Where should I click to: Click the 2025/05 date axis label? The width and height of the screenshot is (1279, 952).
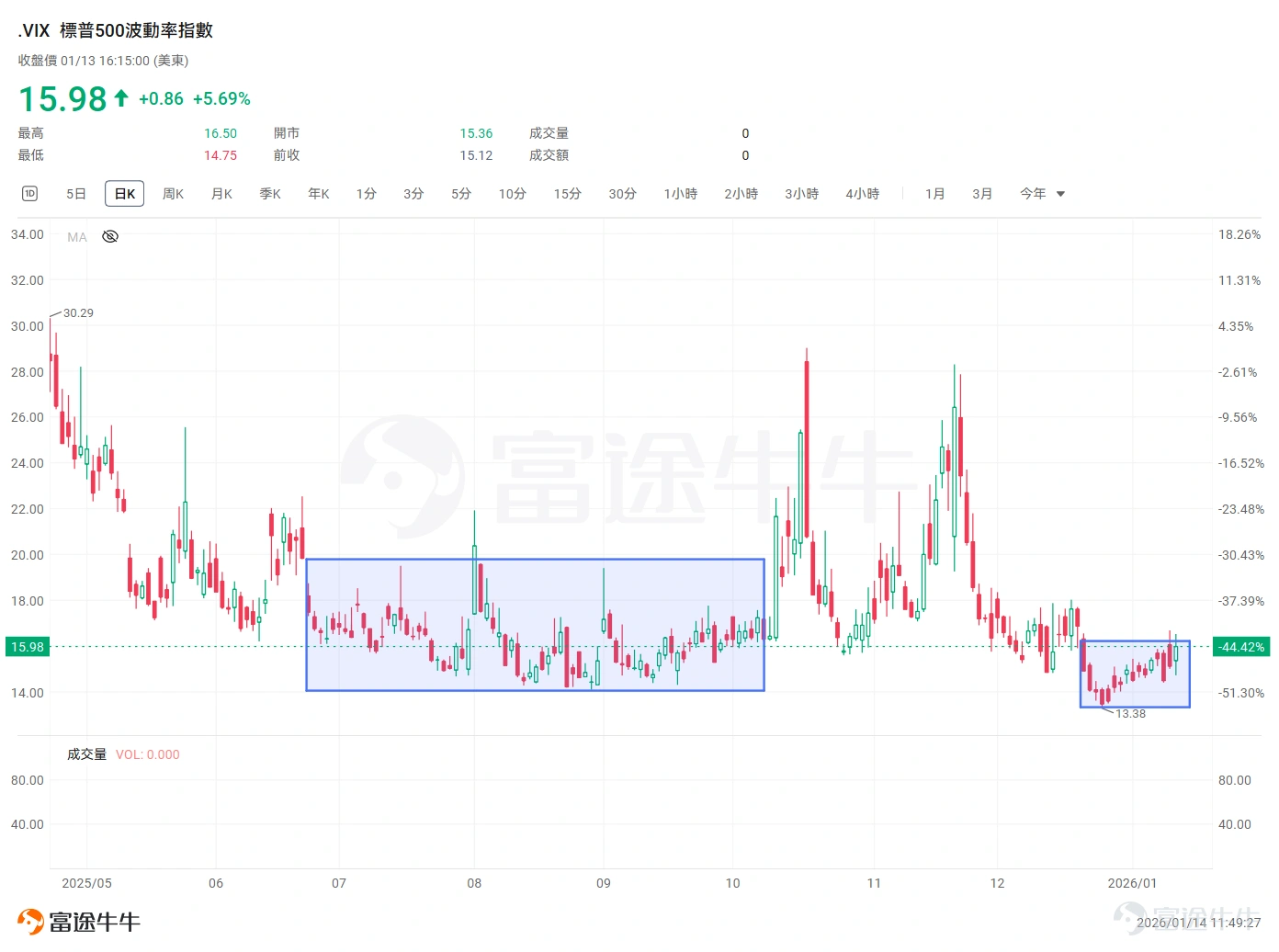click(x=86, y=883)
